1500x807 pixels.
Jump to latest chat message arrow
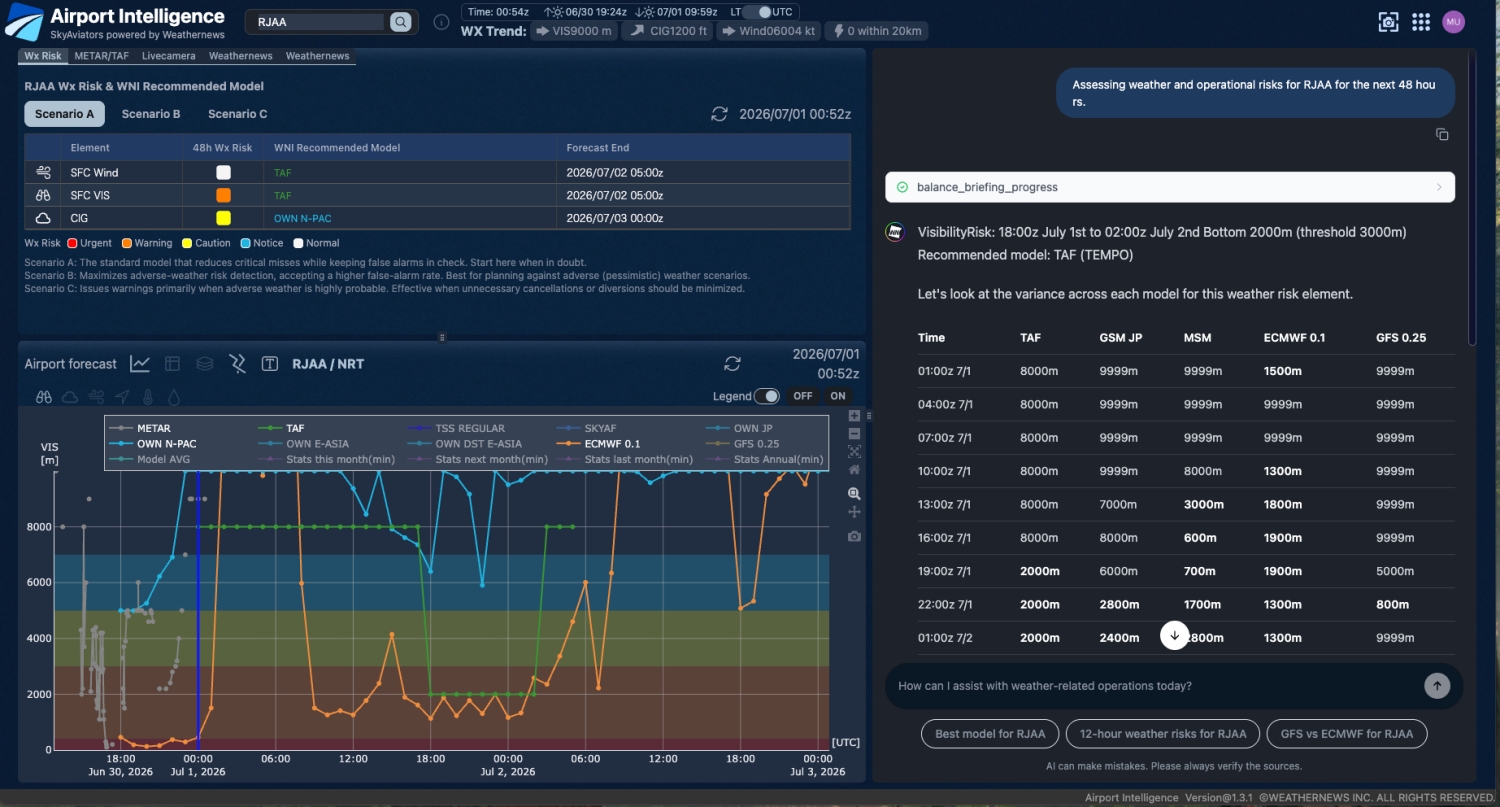point(1174,635)
